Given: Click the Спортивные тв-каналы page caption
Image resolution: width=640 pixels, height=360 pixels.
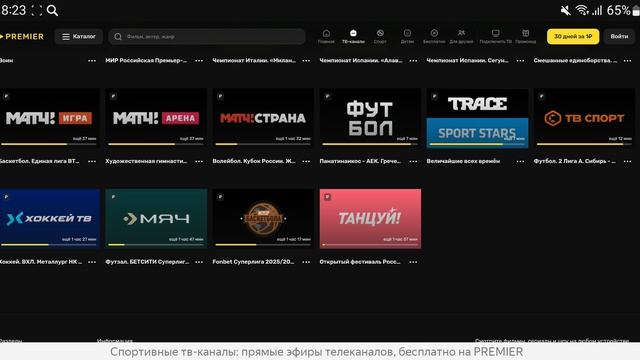Looking at the screenshot, I should pos(316,351).
